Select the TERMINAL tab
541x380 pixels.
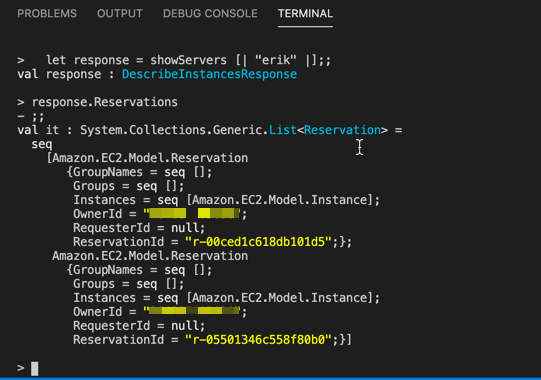pyautogui.click(x=305, y=13)
